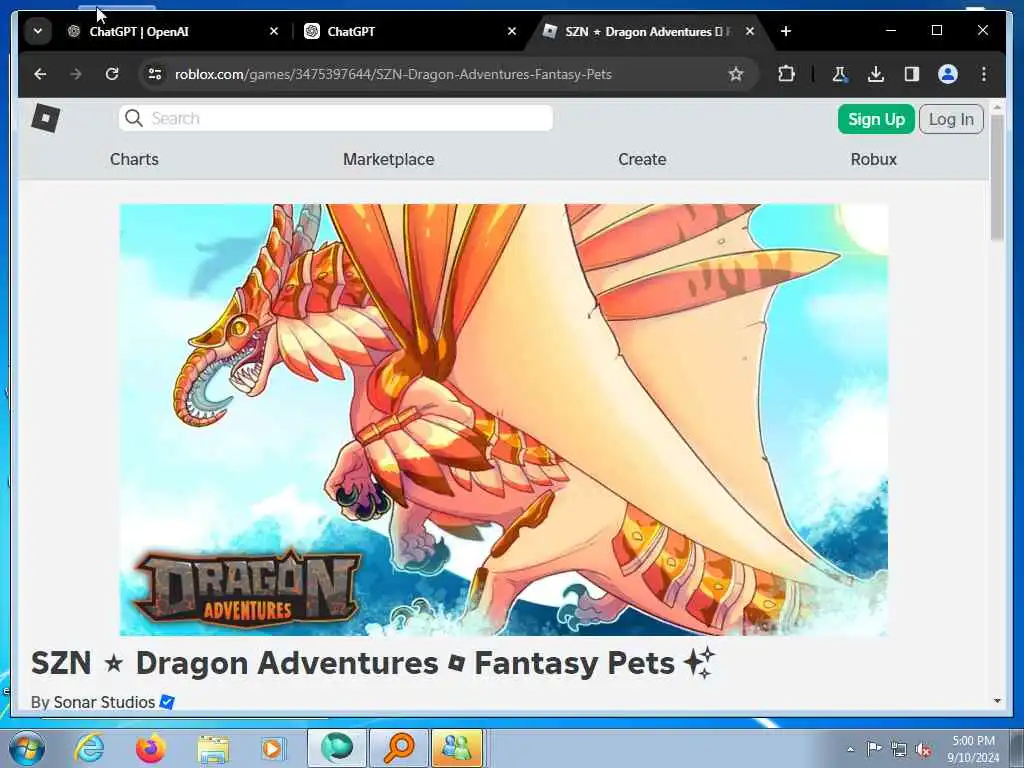Open Chrome Labs flask icon
The image size is (1024, 768).
point(839,74)
